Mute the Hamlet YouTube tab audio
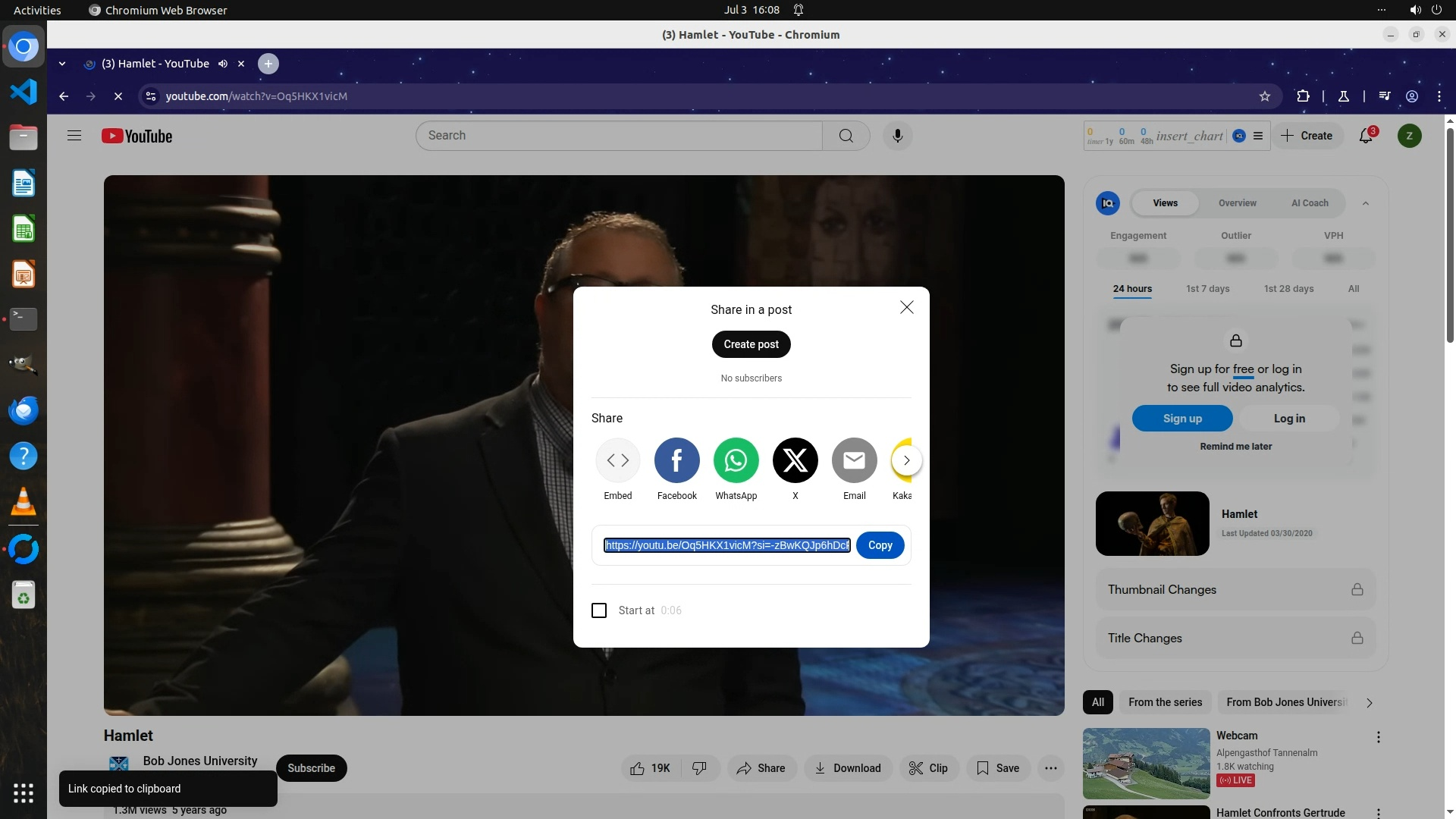1456x819 pixels. tap(223, 64)
